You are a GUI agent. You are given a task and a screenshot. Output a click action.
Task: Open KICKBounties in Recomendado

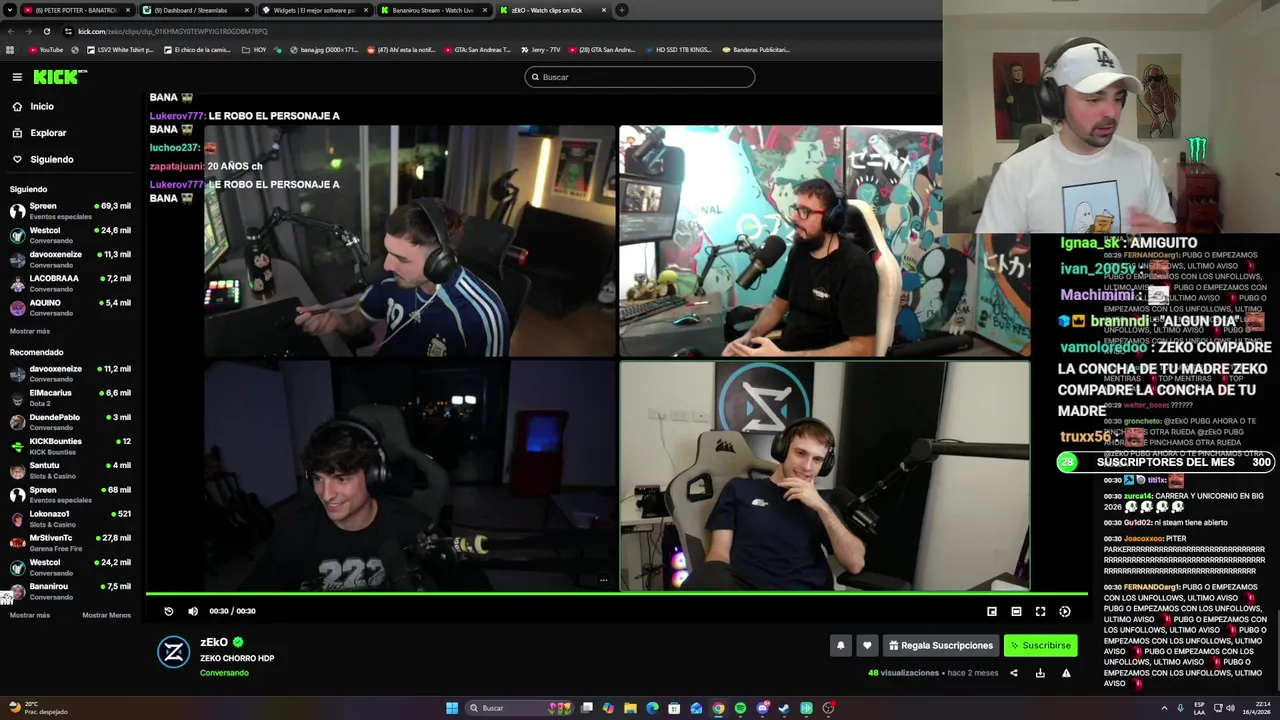point(70,445)
